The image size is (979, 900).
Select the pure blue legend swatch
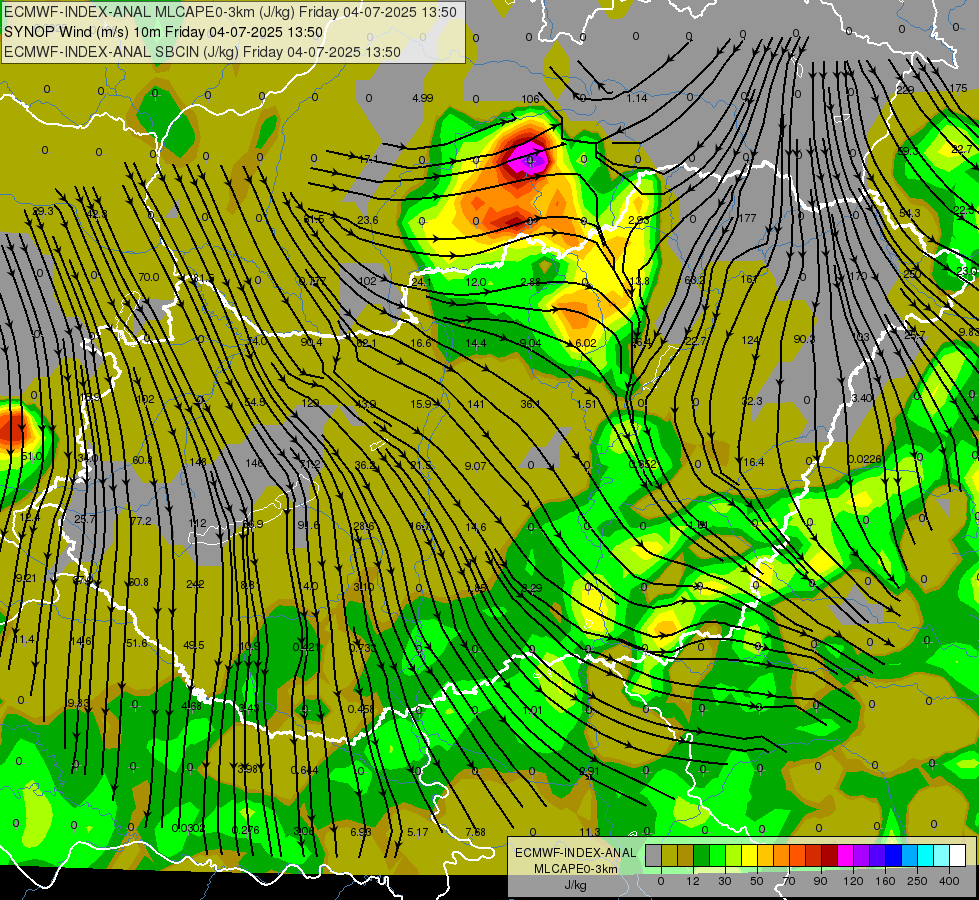[893, 855]
